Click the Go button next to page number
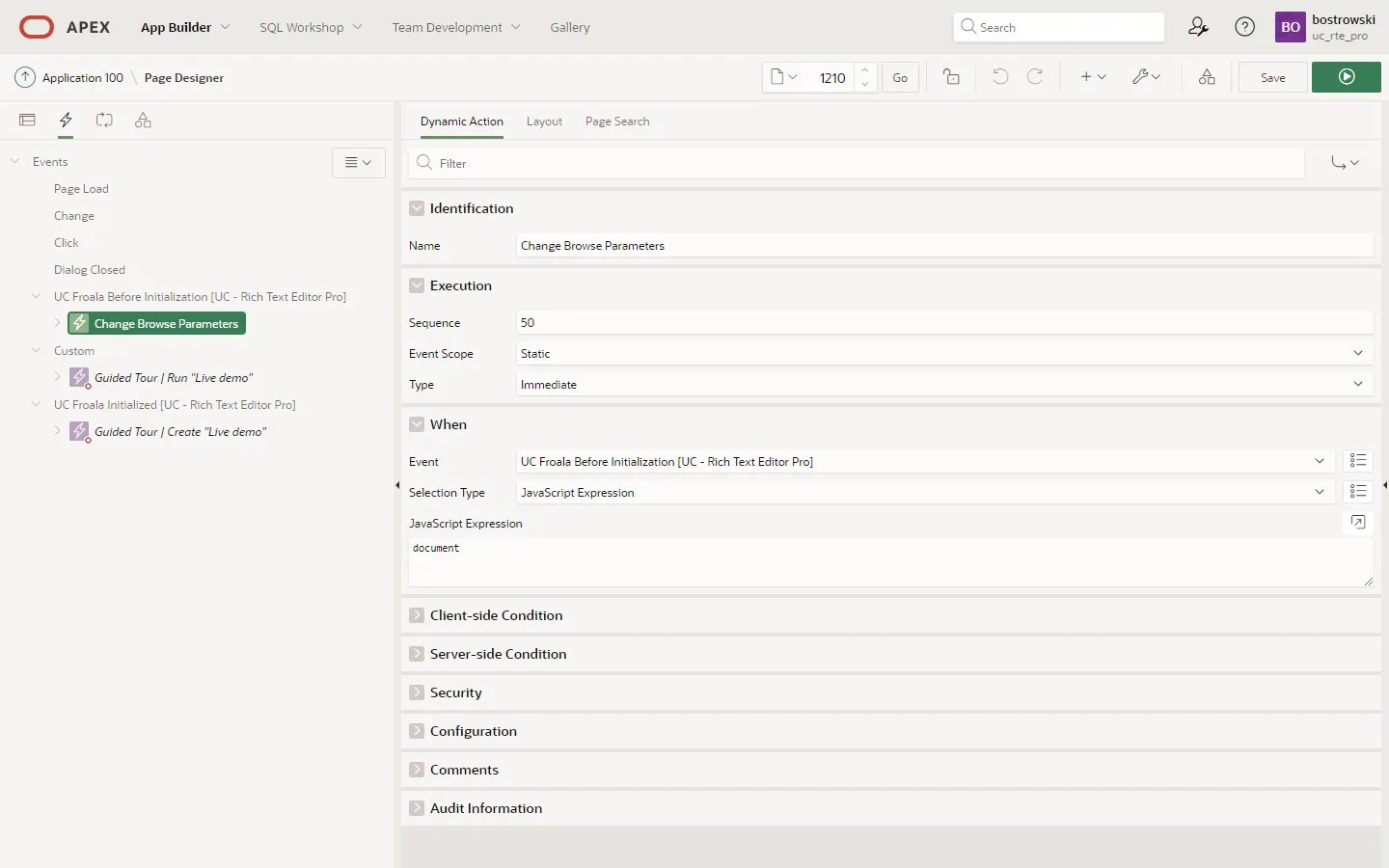1389x868 pixels. pyautogui.click(x=899, y=77)
